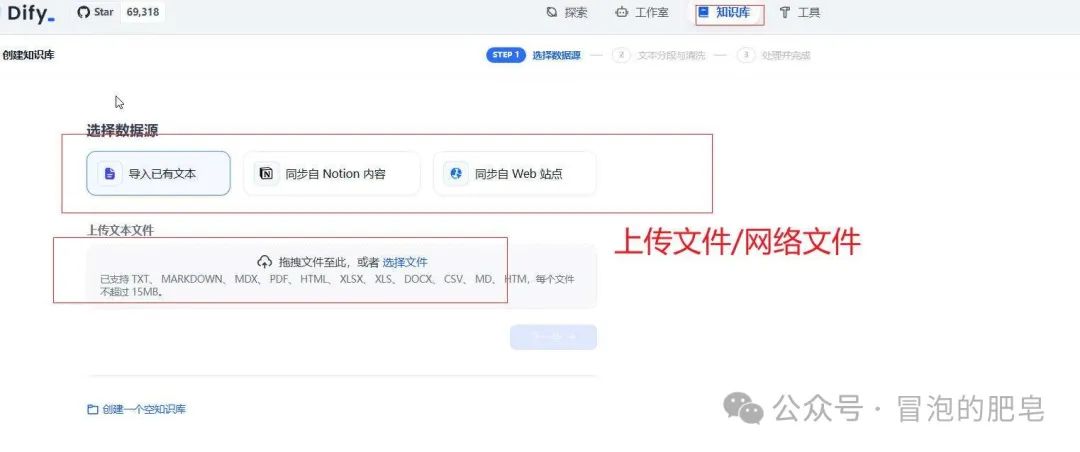Screen dimensions: 1080x452
Task: Click the Dify logo
Action: pyautogui.click(x=31, y=14)
